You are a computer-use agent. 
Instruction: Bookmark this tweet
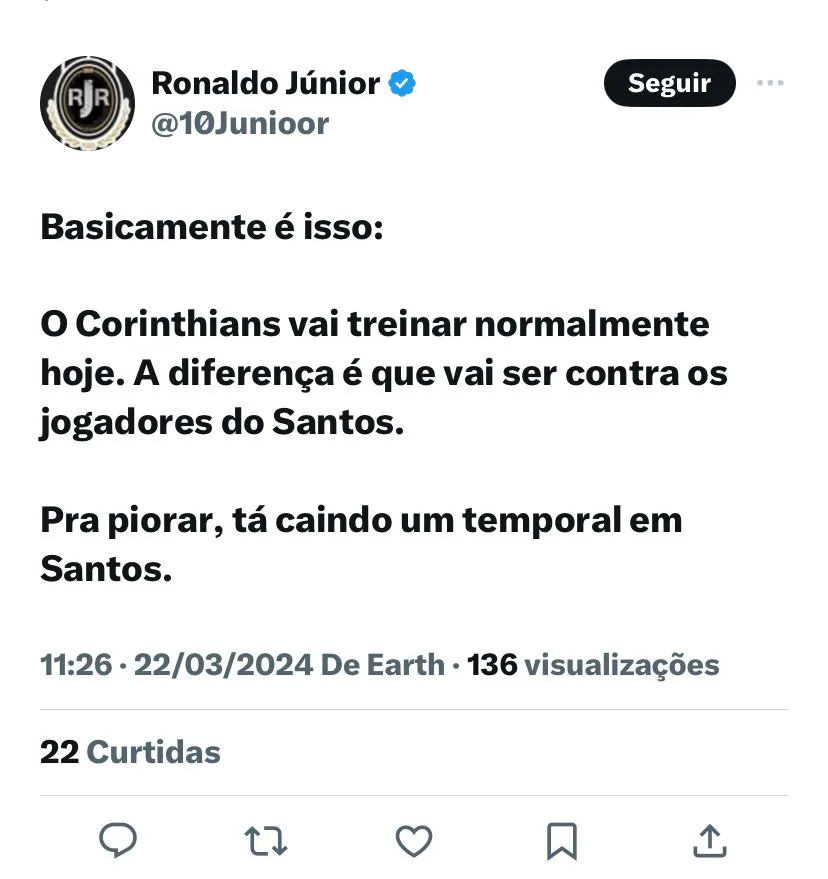(x=562, y=840)
